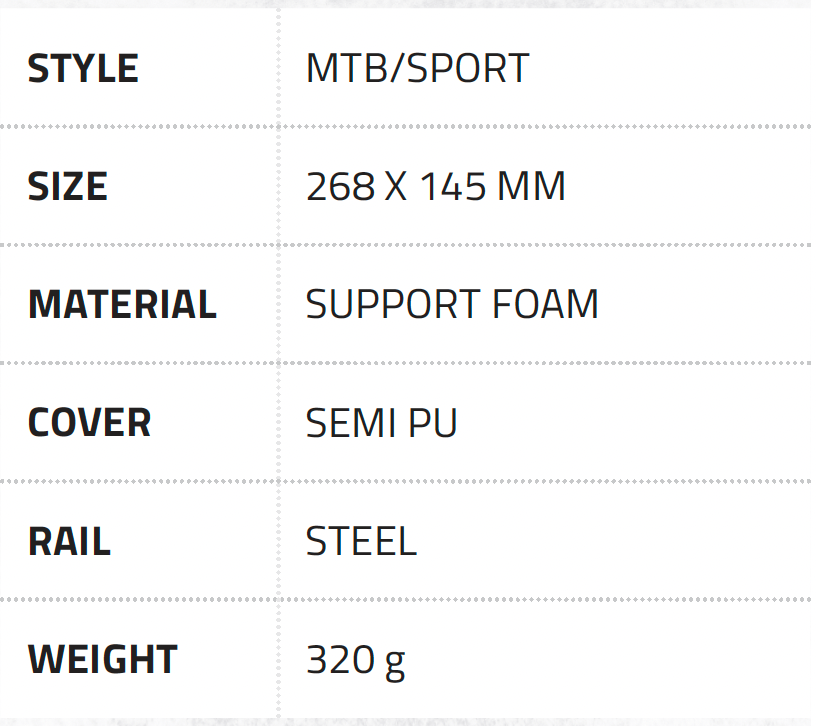The image size is (816, 726).
Task: Click the STYLE row label
Action: [83, 69]
